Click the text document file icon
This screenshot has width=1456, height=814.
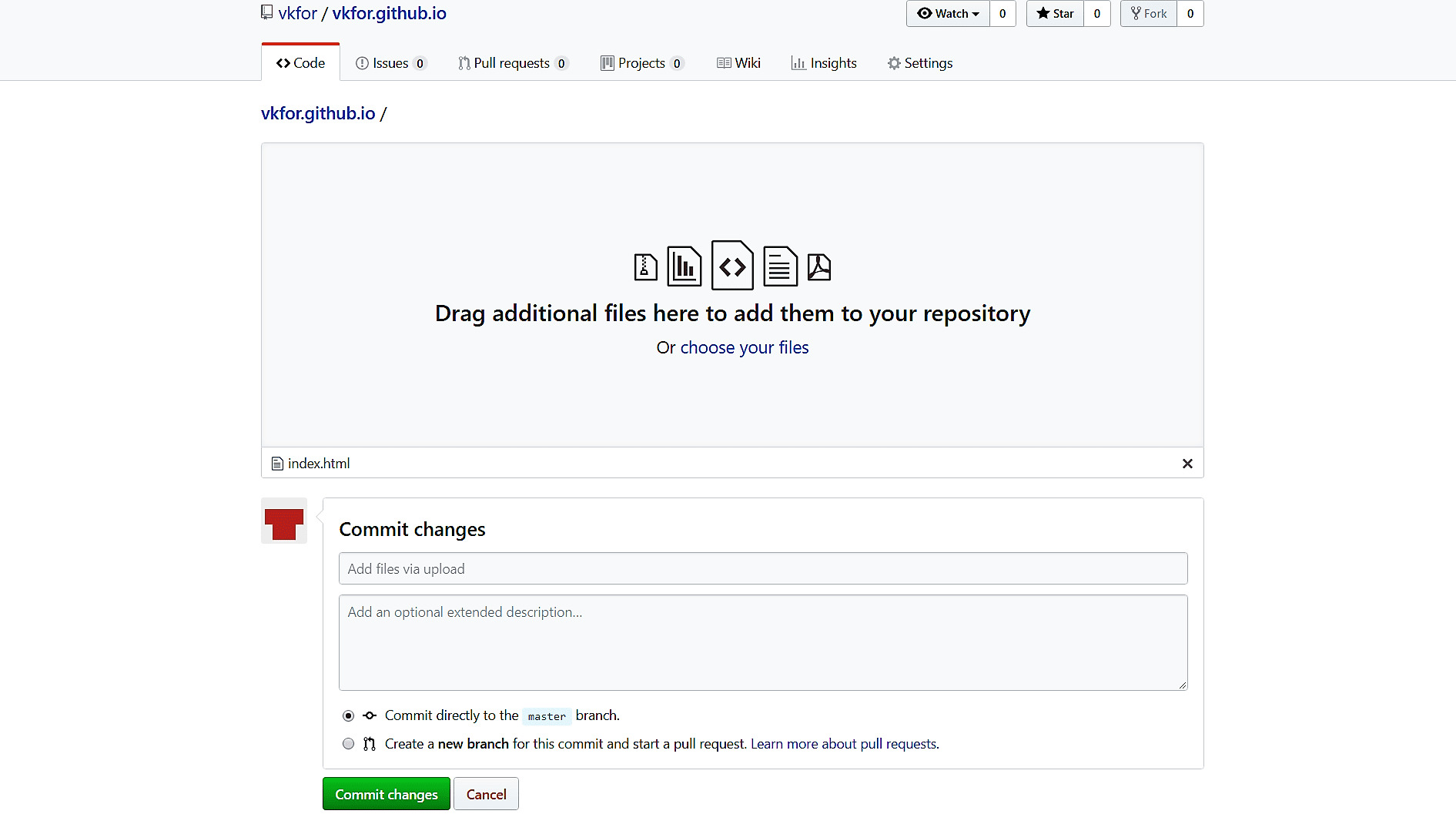point(779,266)
